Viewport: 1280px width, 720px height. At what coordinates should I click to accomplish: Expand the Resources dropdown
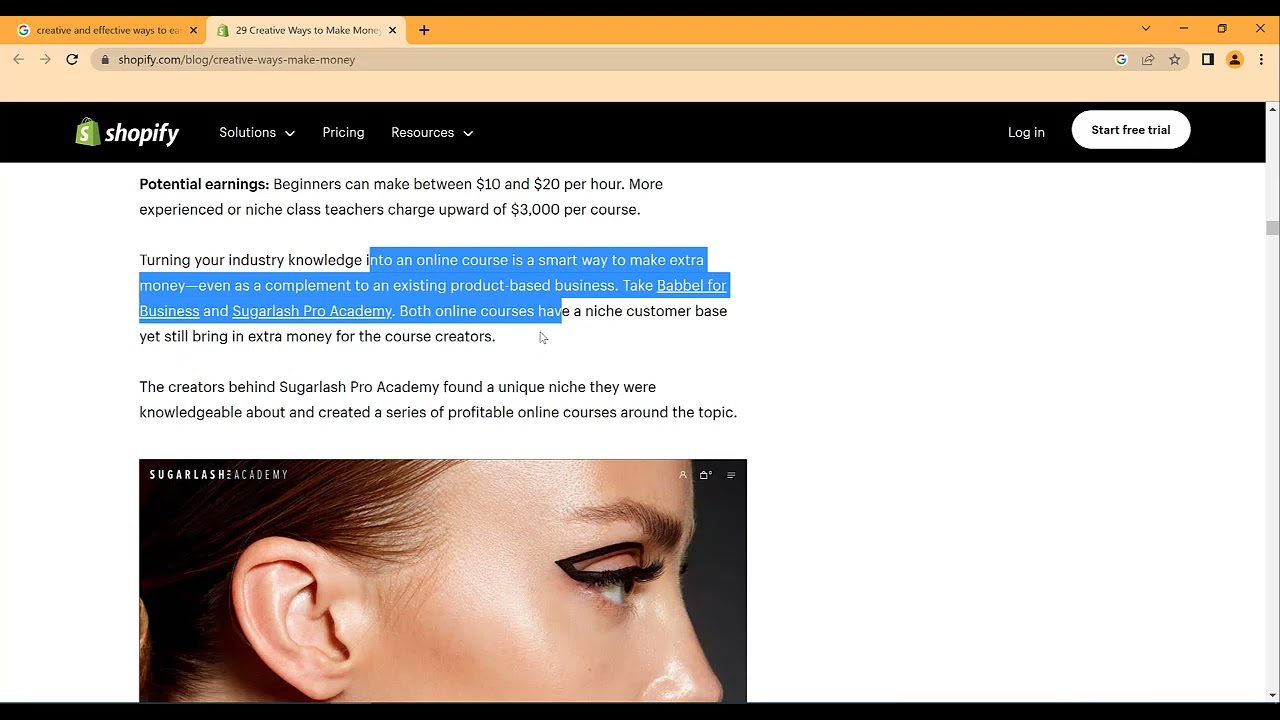point(432,132)
